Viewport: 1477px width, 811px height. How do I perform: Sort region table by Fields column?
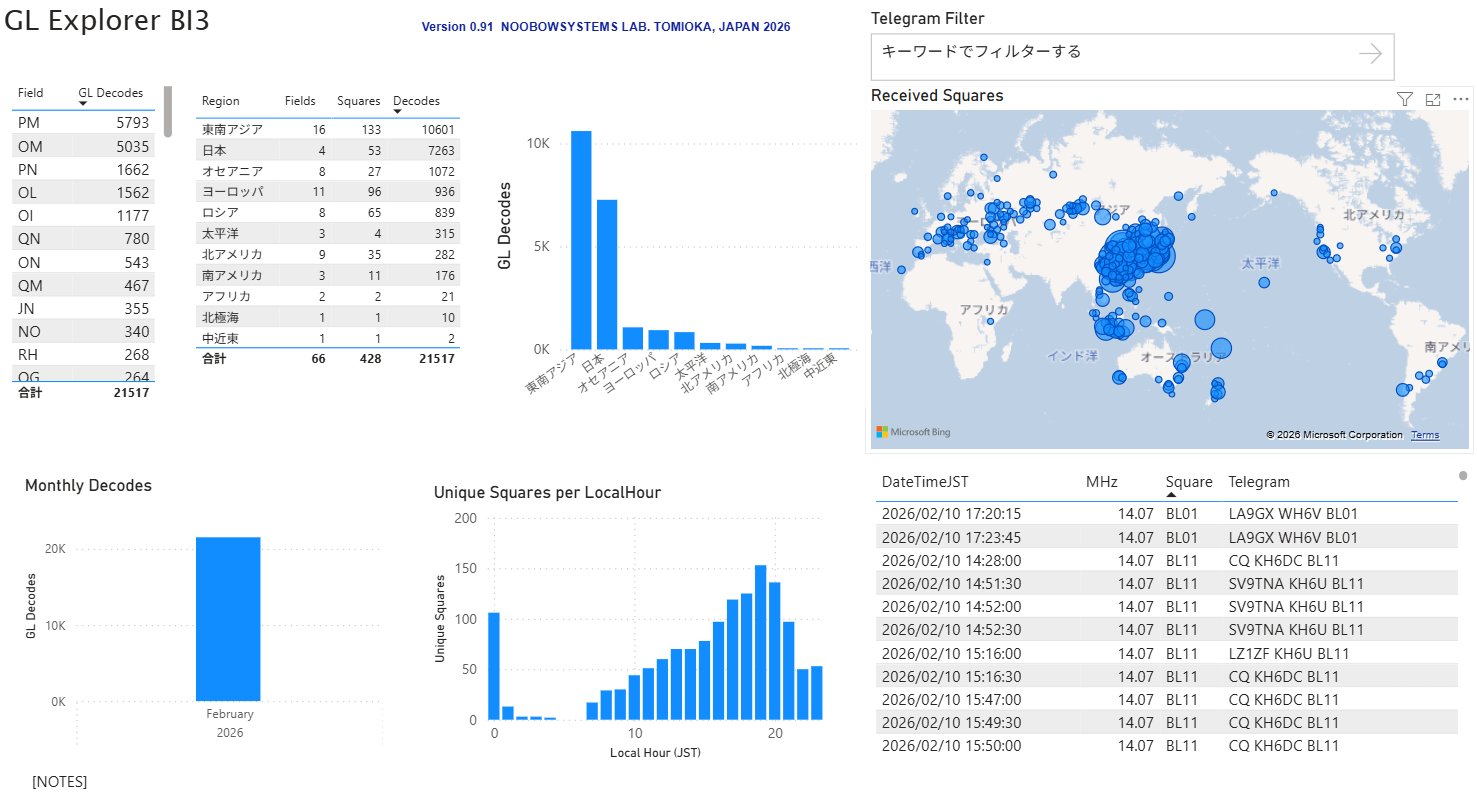300,101
